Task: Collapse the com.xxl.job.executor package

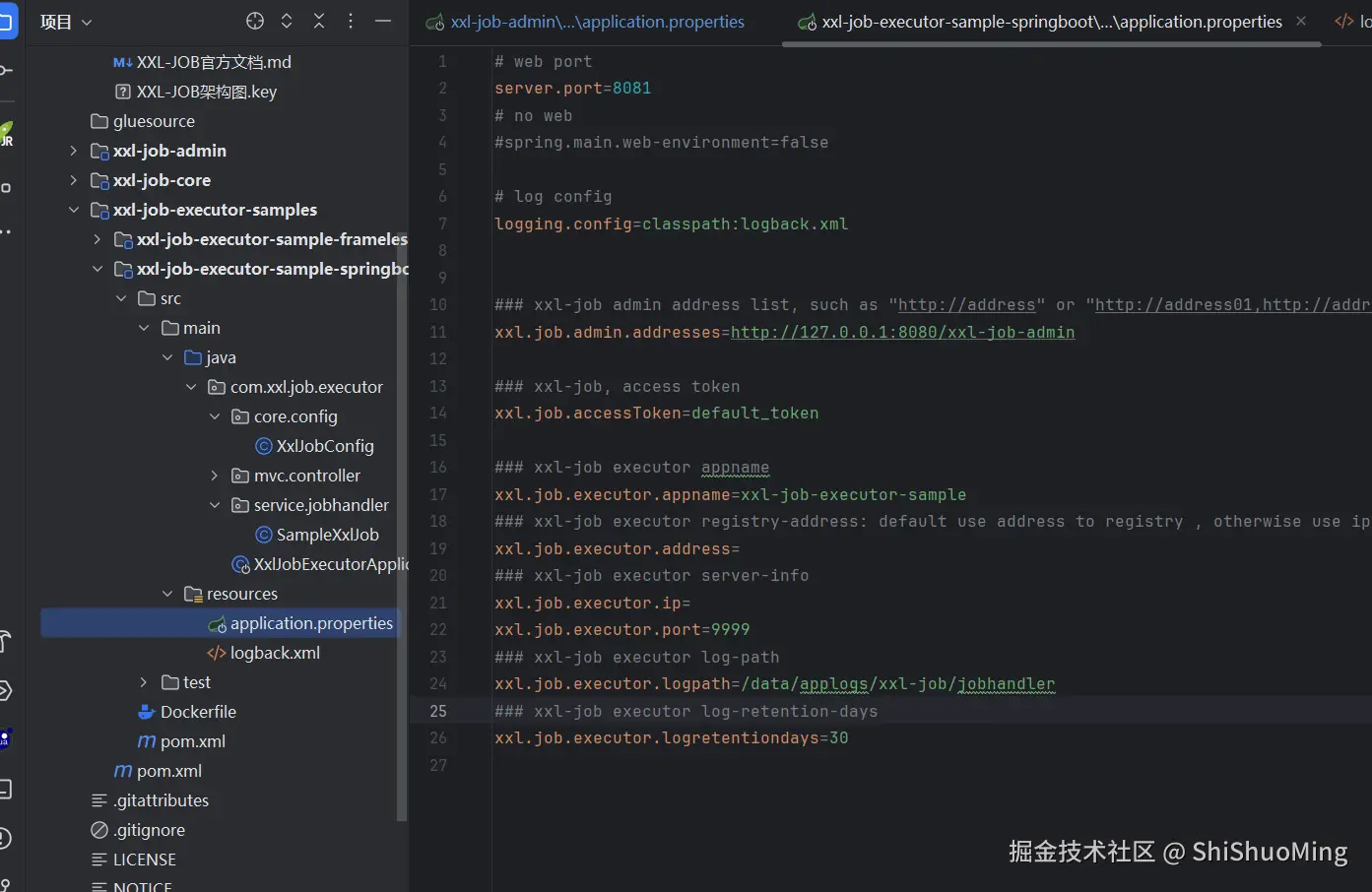Action: [x=191, y=387]
